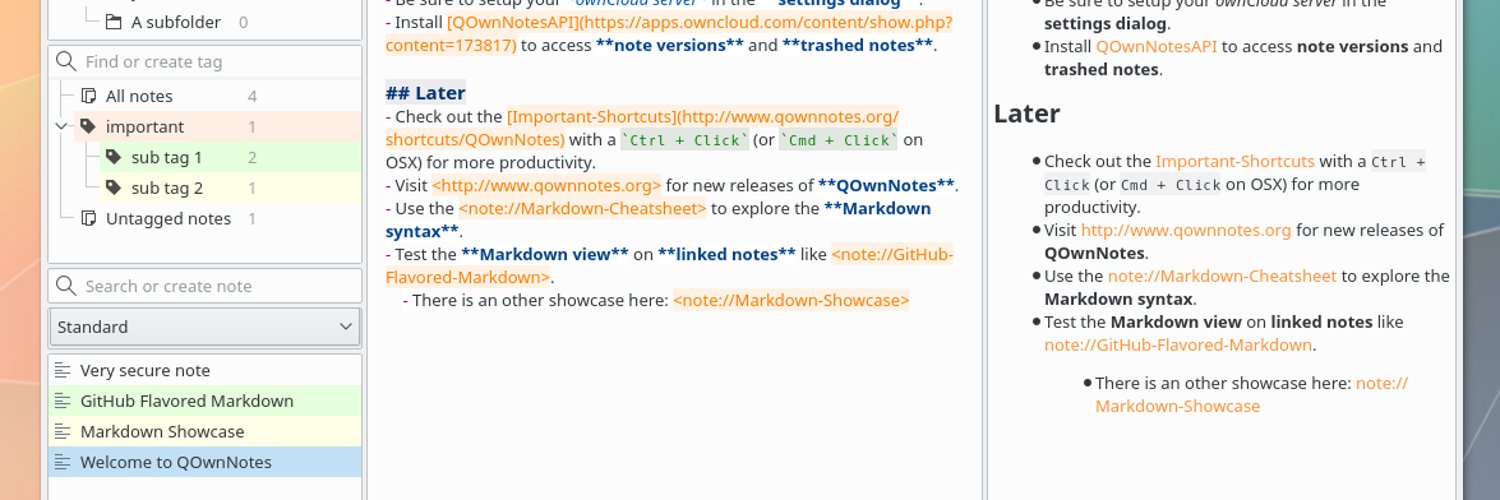Click the note icon of GitHub Flavored Markdown
This screenshot has width=1500, height=500.
coord(63,401)
